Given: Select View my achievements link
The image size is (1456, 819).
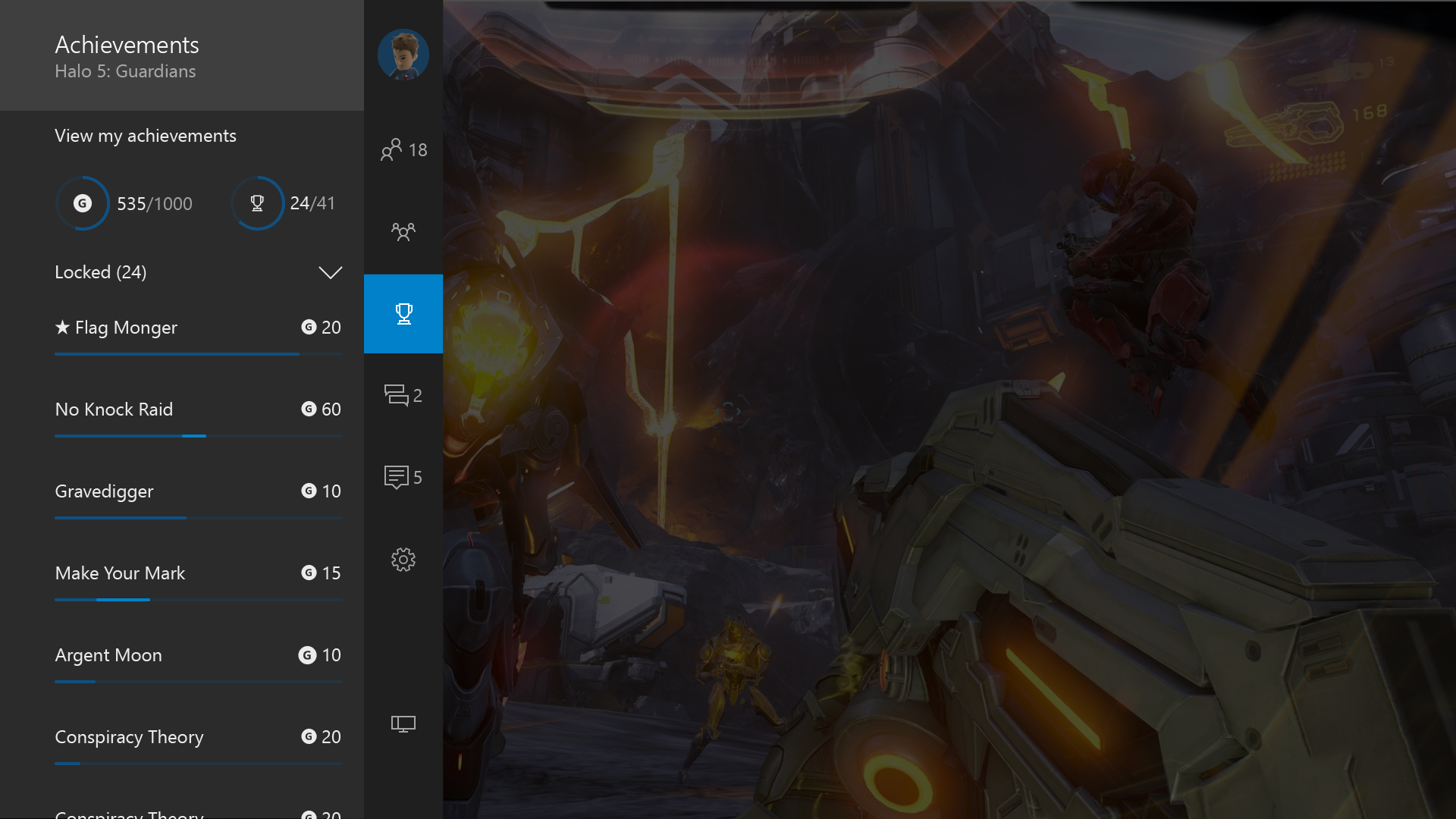Looking at the screenshot, I should (146, 136).
